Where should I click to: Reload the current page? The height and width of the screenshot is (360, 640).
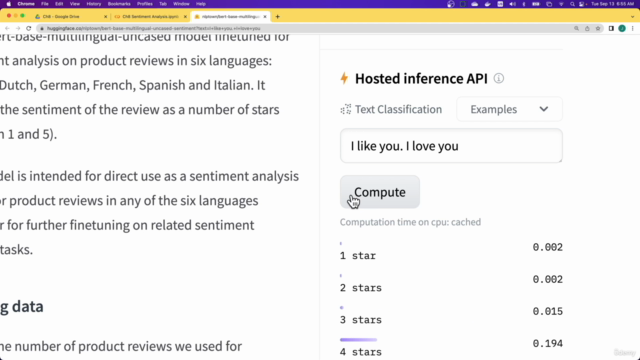(x=29, y=28)
